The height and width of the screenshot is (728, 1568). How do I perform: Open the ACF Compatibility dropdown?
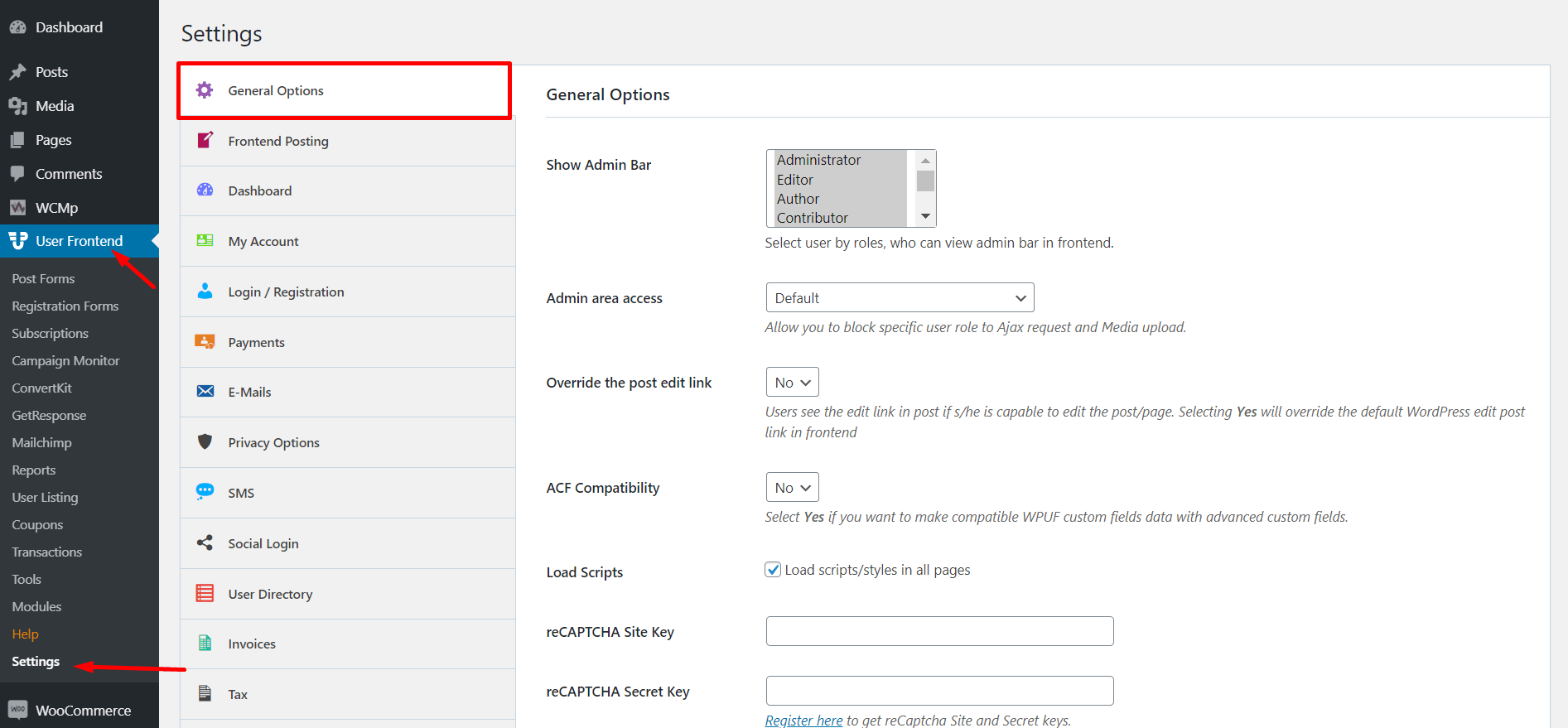click(x=793, y=488)
